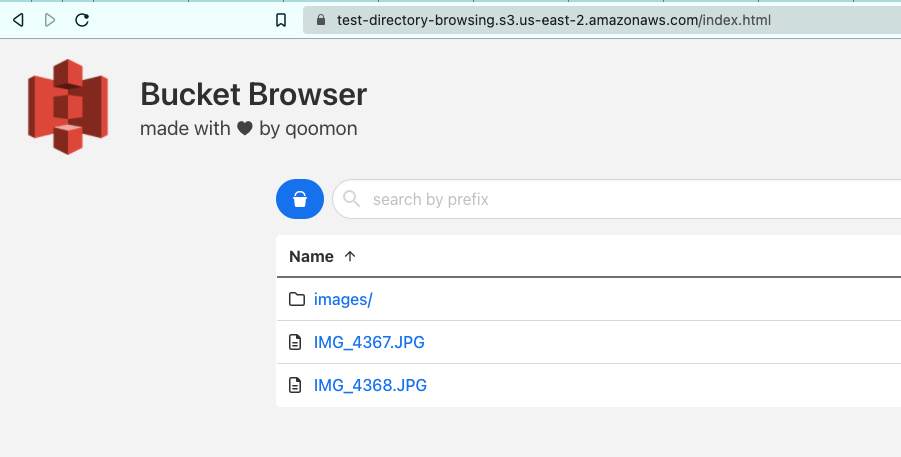Focus the search by prefix field

(x=617, y=199)
